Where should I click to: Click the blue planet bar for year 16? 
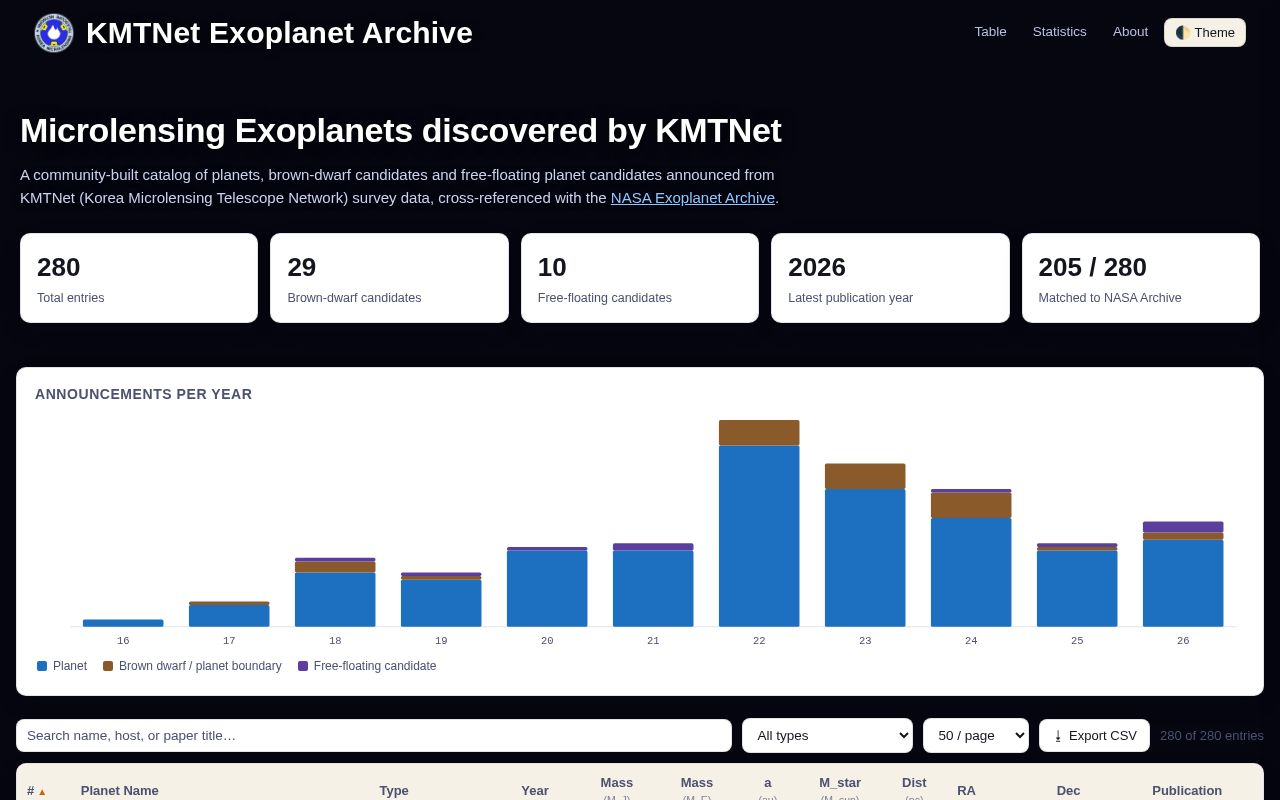(123, 623)
